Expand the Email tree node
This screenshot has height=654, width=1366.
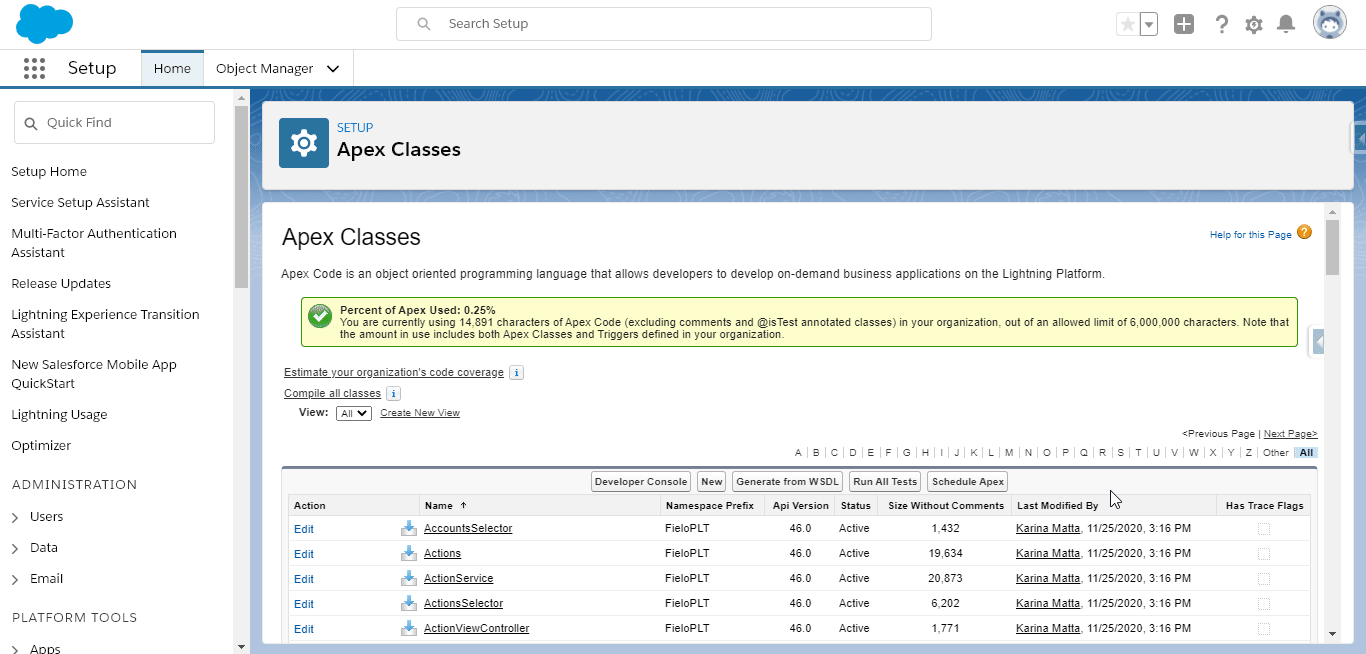pos(15,579)
